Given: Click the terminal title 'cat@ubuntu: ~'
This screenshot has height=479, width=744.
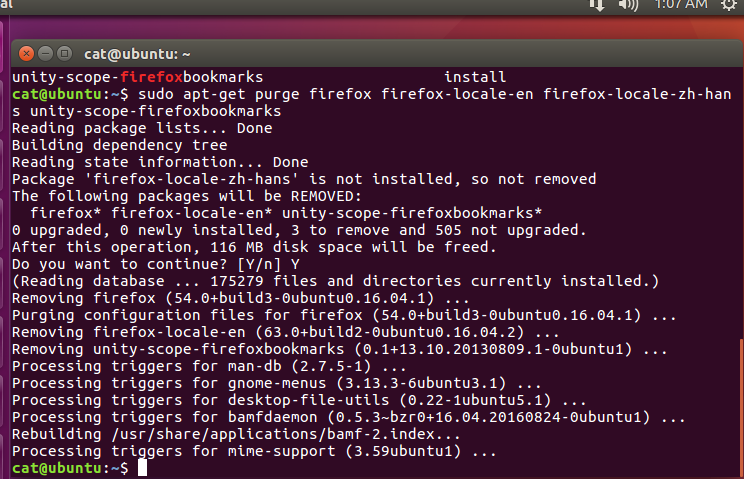Looking at the screenshot, I should pyautogui.click(x=137, y=54).
